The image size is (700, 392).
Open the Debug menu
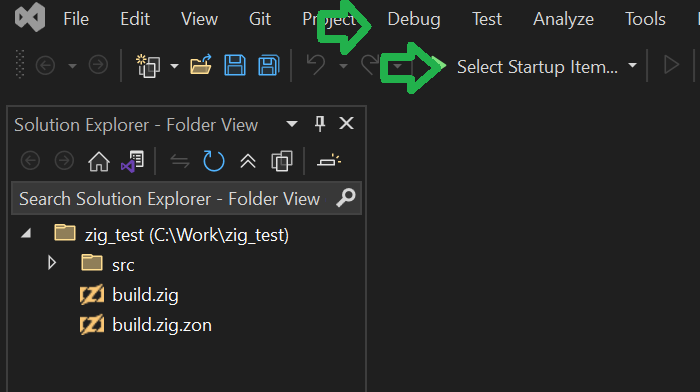point(414,19)
